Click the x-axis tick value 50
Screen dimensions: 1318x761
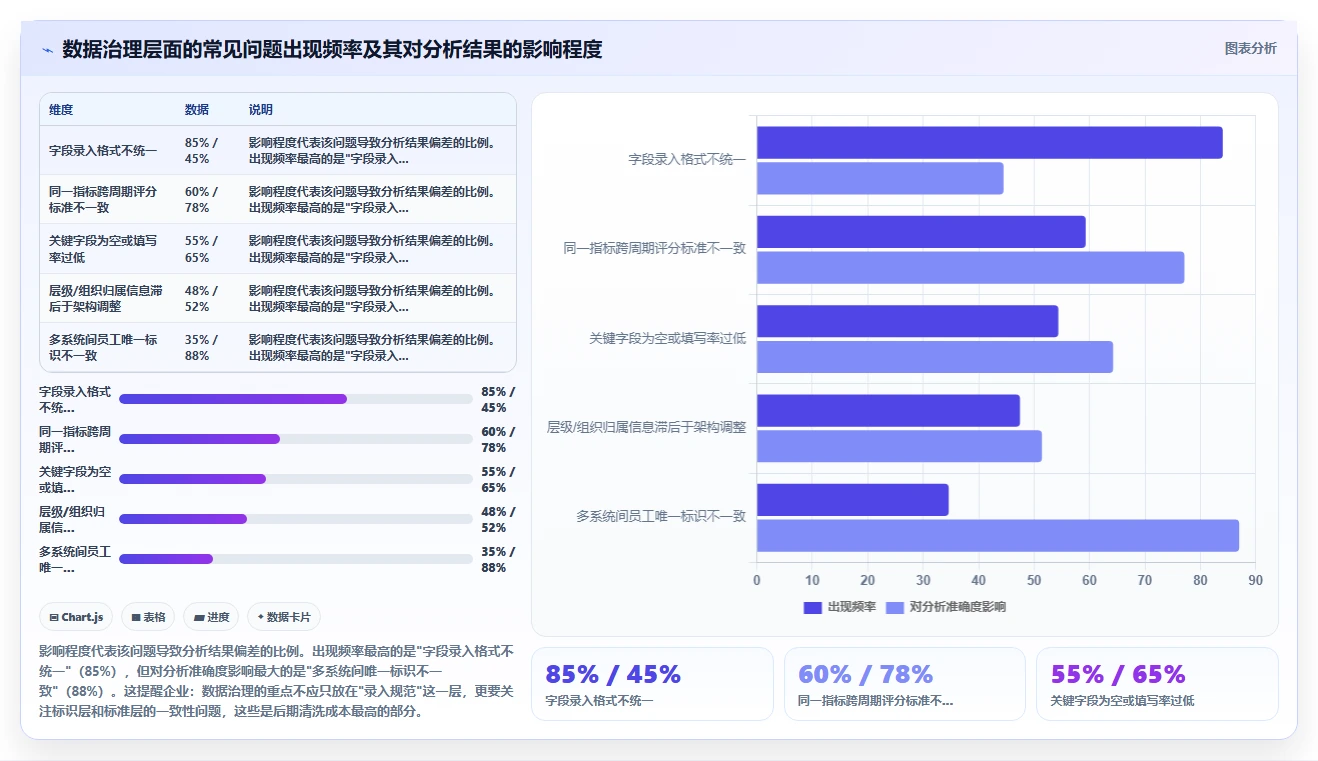1034,580
